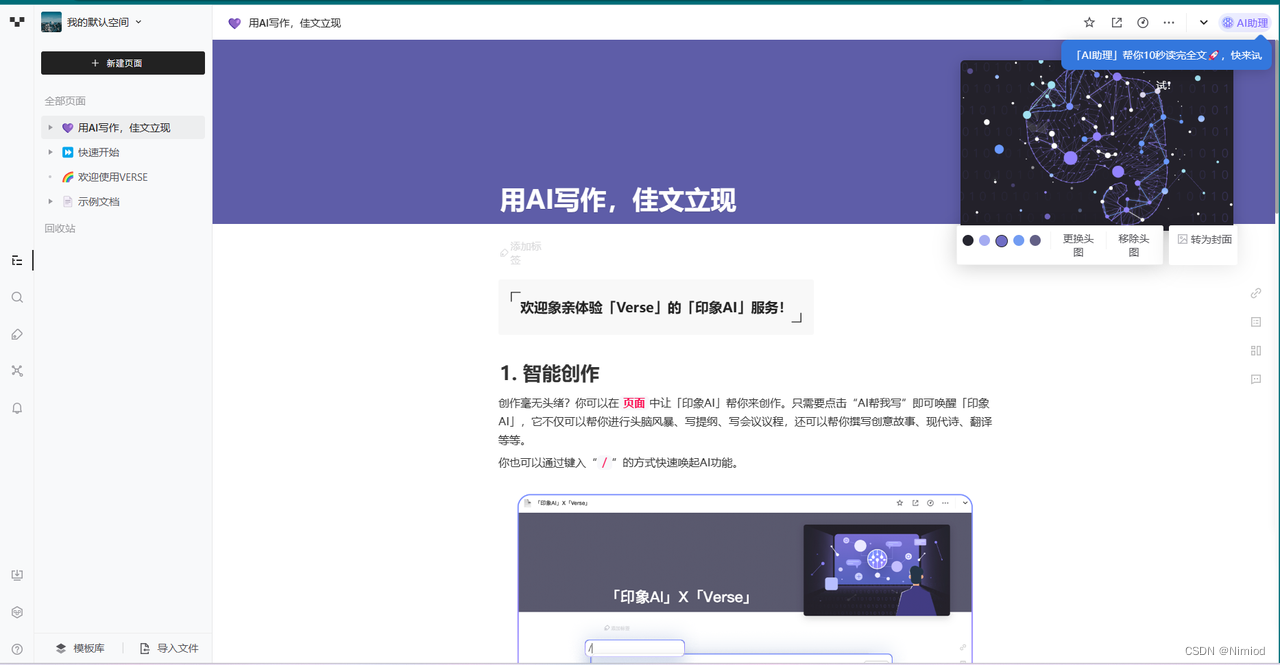Click the header image thumbnail with AI brain

point(1097,143)
